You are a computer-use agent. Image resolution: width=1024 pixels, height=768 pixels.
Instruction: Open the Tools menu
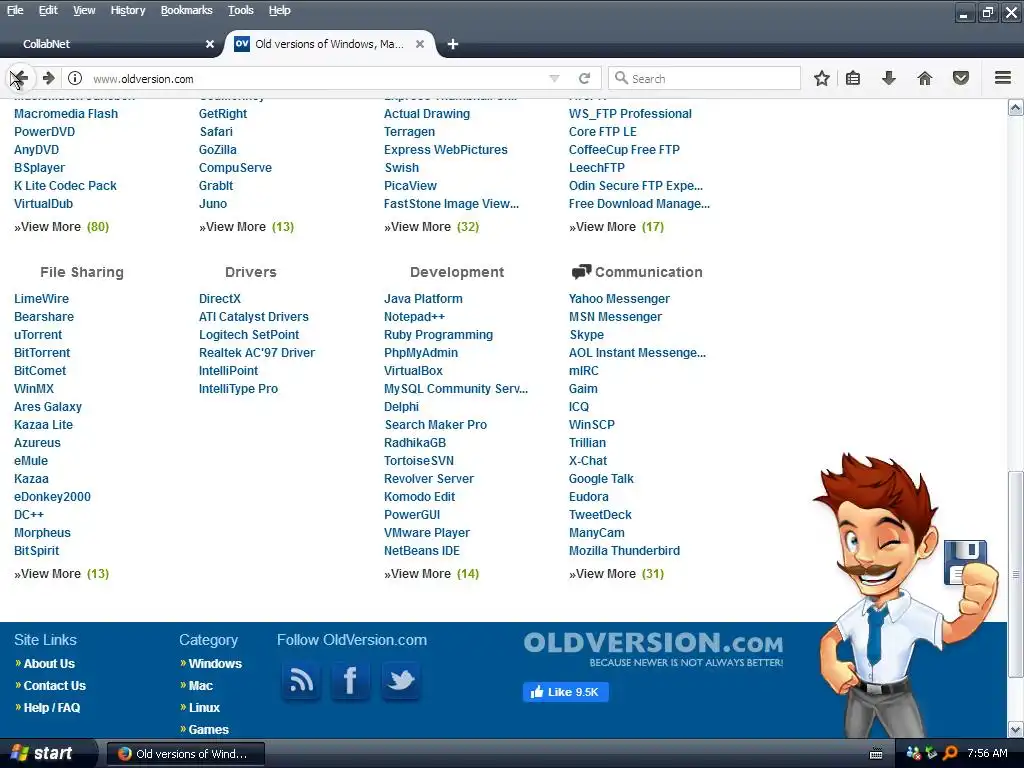(241, 10)
